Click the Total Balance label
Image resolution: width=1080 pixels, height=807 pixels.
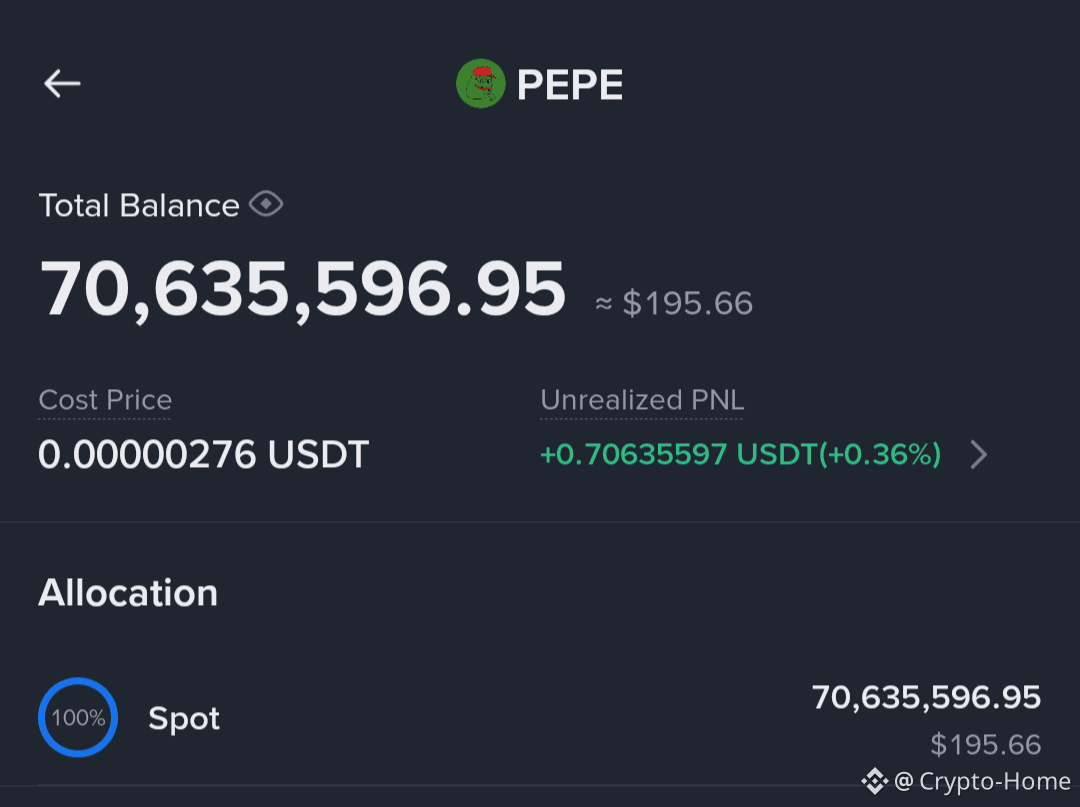click(x=139, y=205)
